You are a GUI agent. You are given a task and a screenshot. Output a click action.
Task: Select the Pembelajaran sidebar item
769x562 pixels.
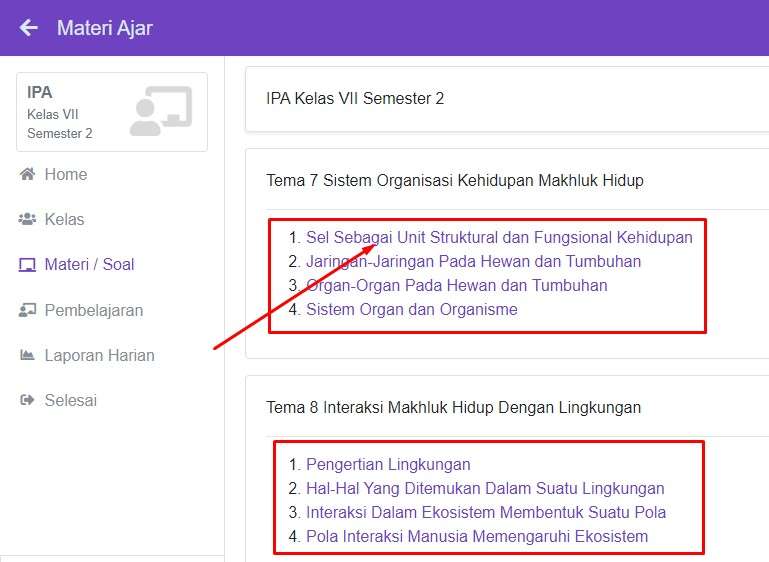(93, 311)
